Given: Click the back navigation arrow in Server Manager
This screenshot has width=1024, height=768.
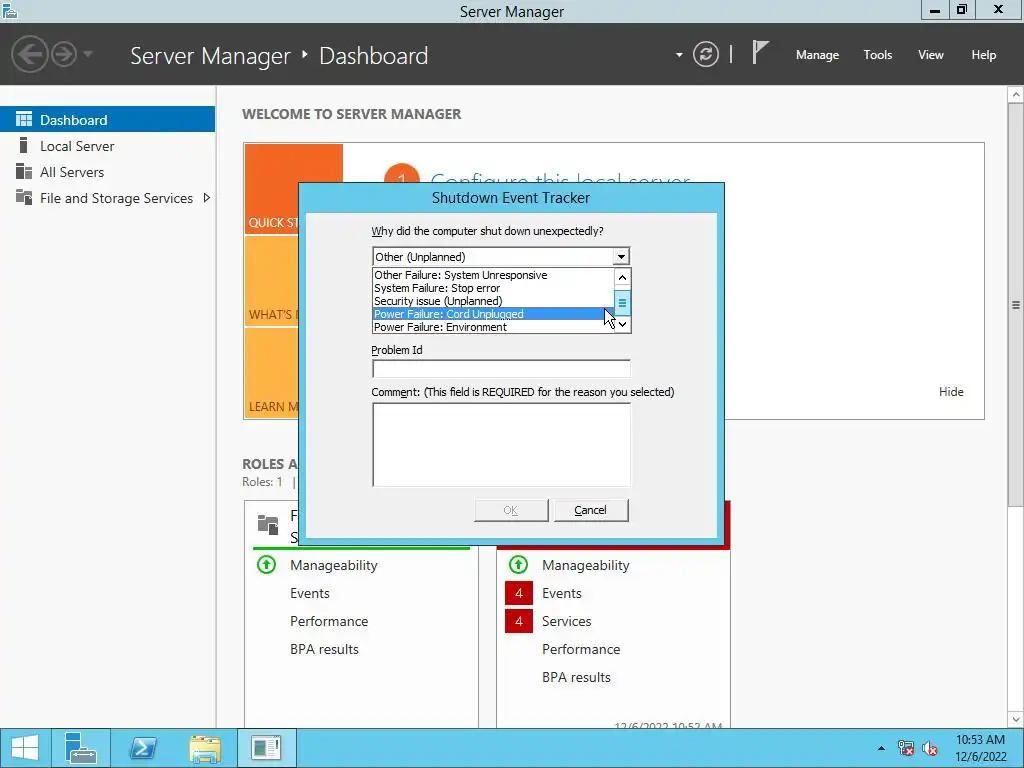Looking at the screenshot, I should (29, 54).
